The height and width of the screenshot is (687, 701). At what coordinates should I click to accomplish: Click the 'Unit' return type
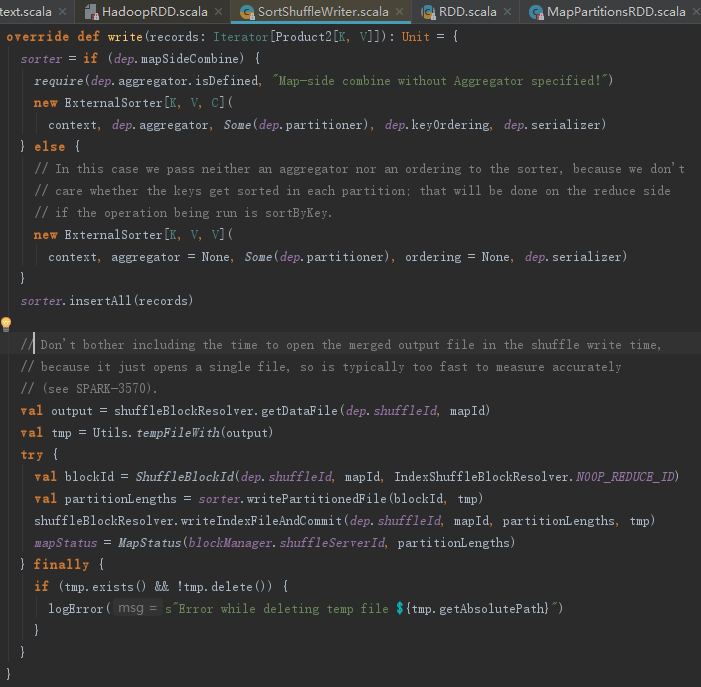click(x=415, y=37)
